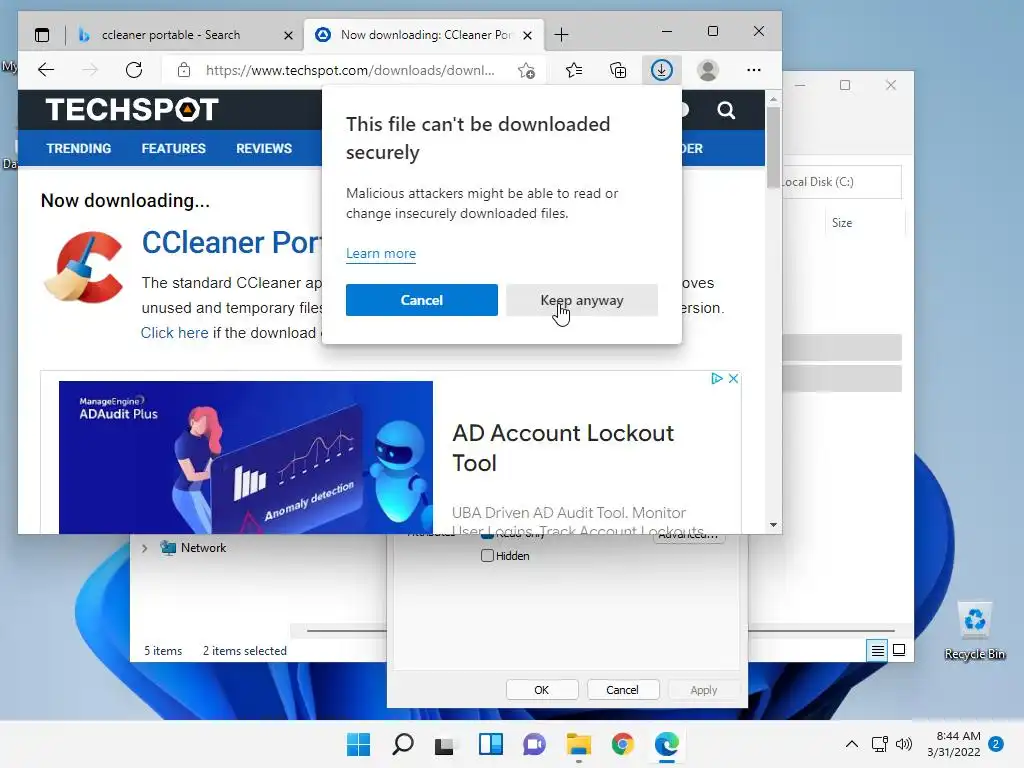Open taskbar Search
The width and height of the screenshot is (1024, 768).
click(x=402, y=744)
